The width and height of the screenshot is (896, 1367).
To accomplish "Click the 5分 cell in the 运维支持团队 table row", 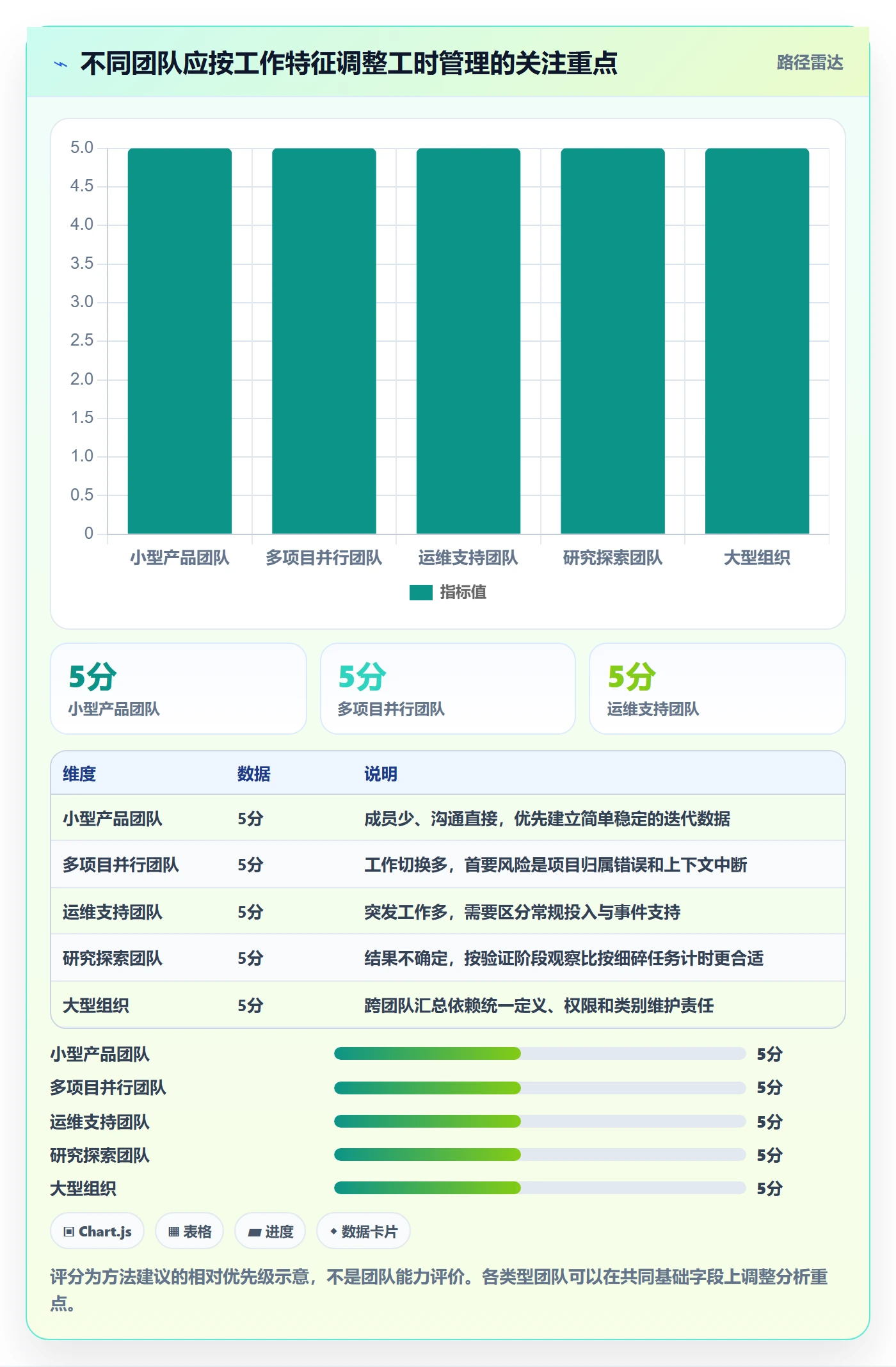I will pos(250,912).
